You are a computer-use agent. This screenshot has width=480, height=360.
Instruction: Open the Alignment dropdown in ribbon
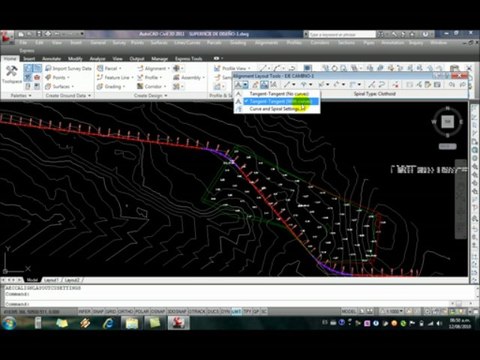153,68
